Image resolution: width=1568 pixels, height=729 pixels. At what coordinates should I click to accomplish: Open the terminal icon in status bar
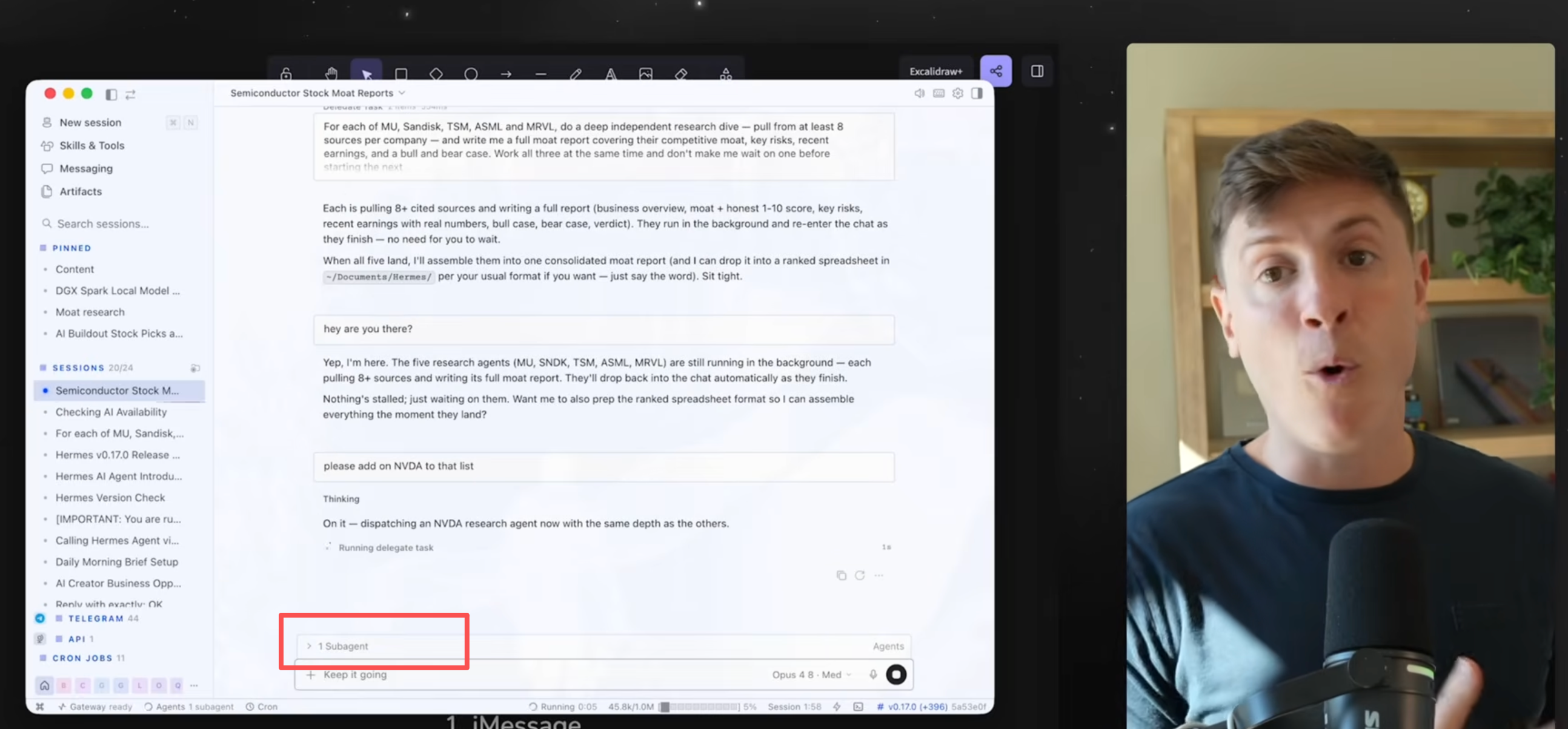tap(859, 707)
